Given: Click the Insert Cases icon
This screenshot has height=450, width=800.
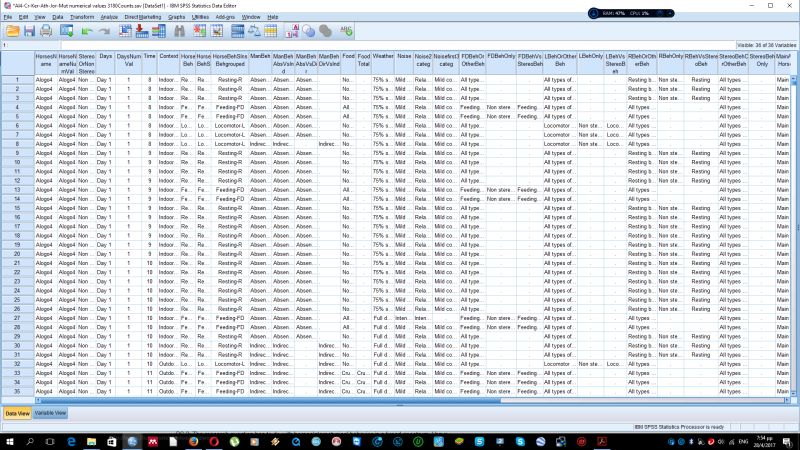Looking at the screenshot, I should 199,31.
